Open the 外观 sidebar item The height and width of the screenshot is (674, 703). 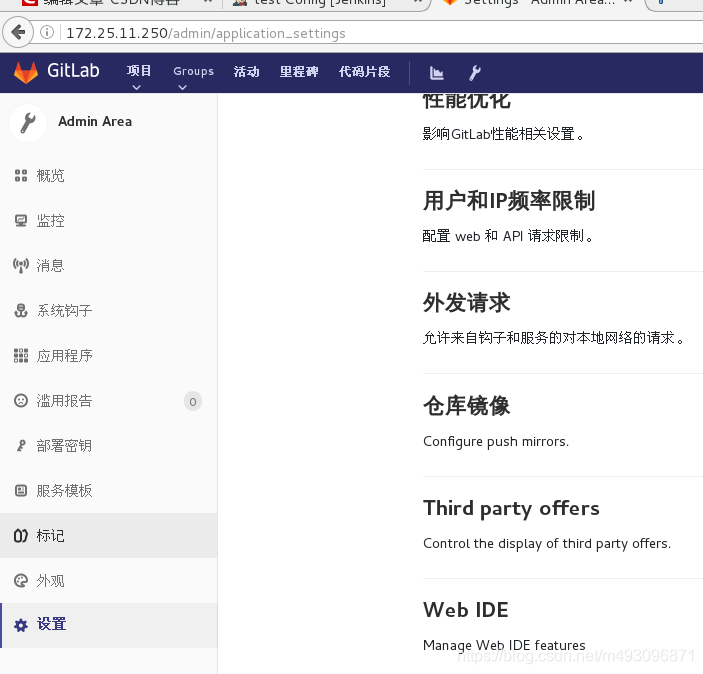[108, 581]
